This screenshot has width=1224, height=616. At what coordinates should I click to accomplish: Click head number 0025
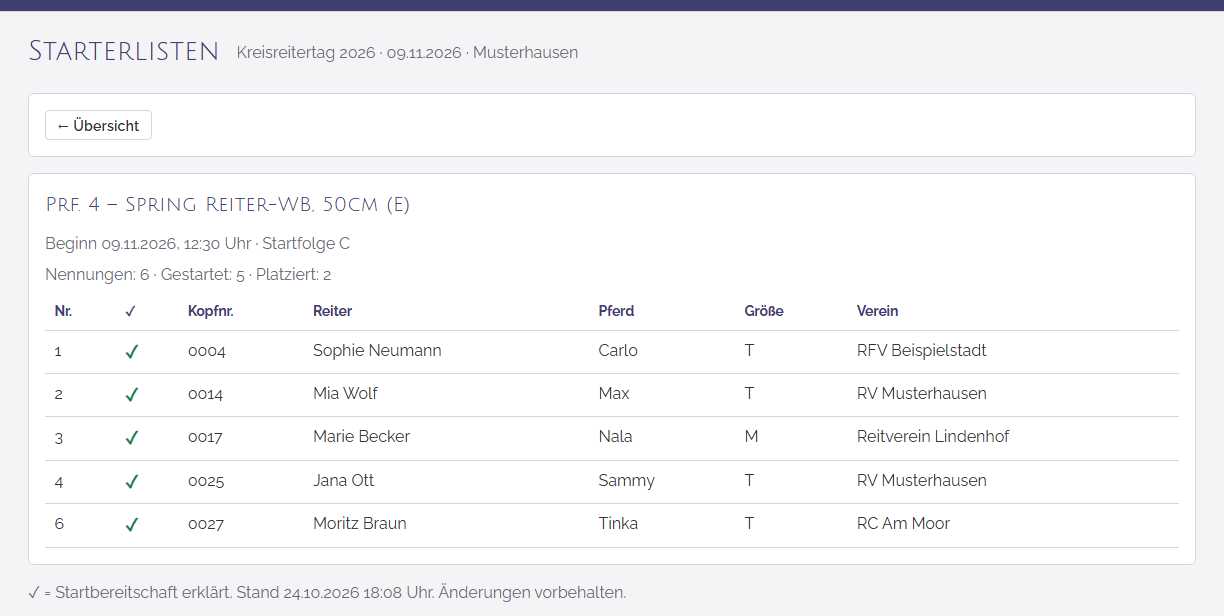tap(206, 481)
